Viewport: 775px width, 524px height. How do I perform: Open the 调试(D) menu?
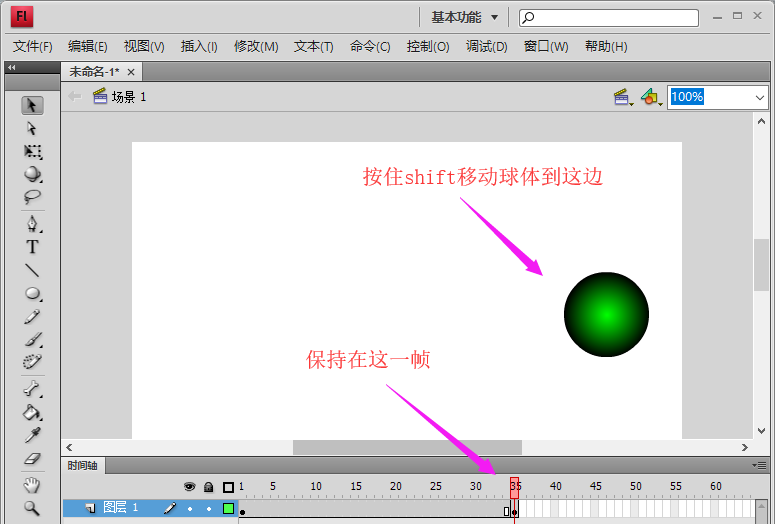click(486, 46)
